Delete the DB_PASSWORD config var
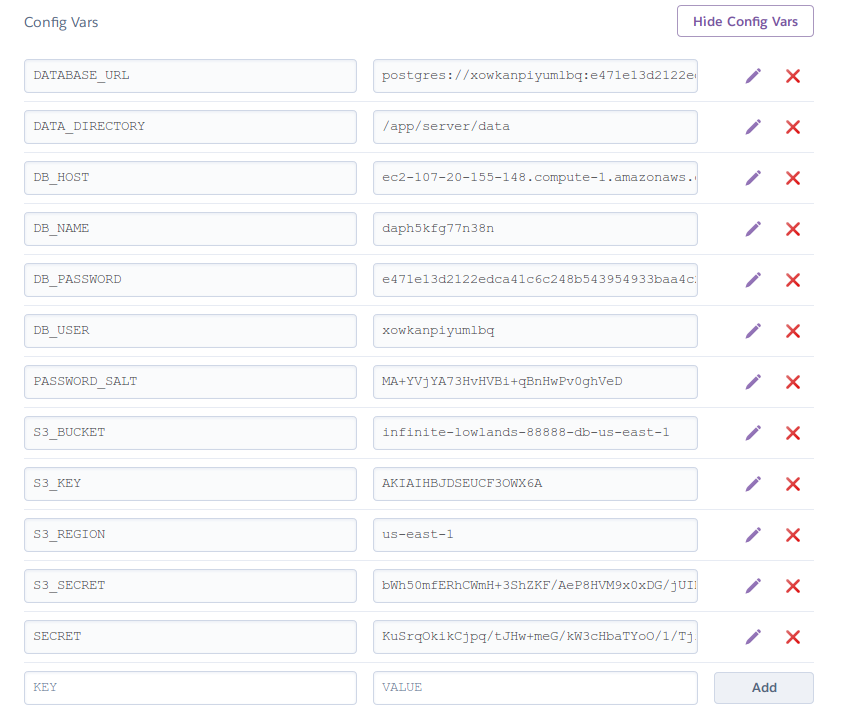 (x=793, y=280)
